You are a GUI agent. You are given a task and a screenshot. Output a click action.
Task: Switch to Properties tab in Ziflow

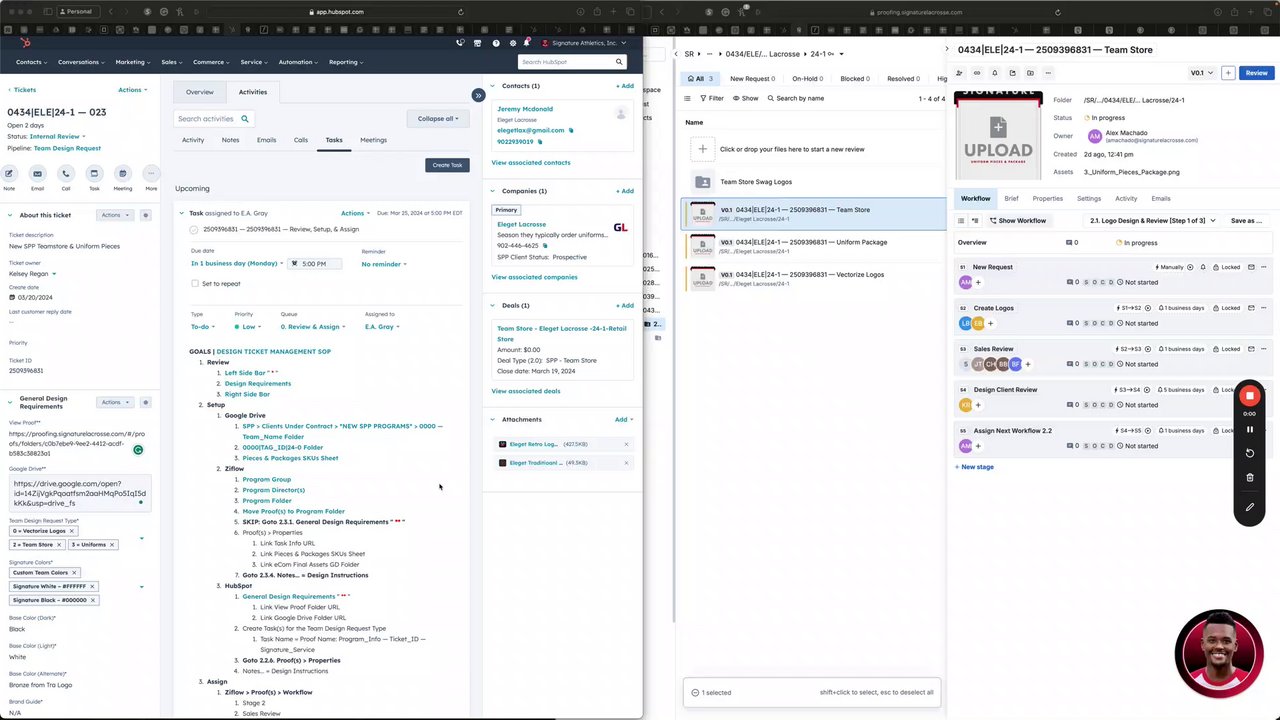point(1047,199)
